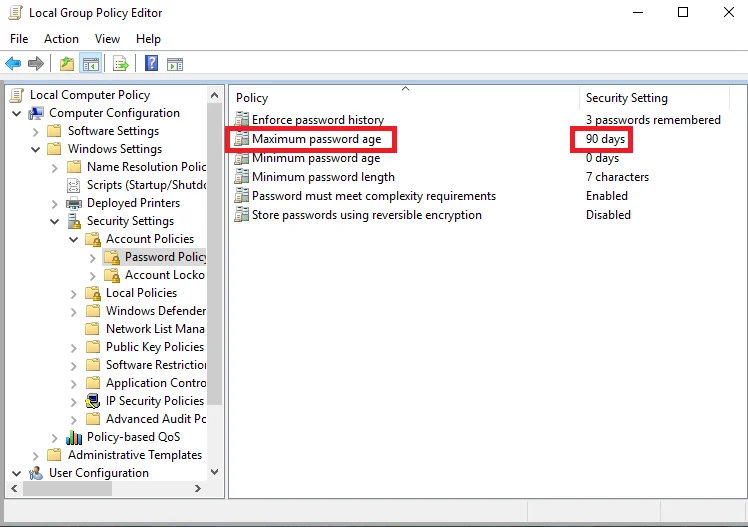Image resolution: width=748 pixels, height=527 pixels.
Task: Click the tree pane horizontal scrollbar thumb
Action: 67,488
